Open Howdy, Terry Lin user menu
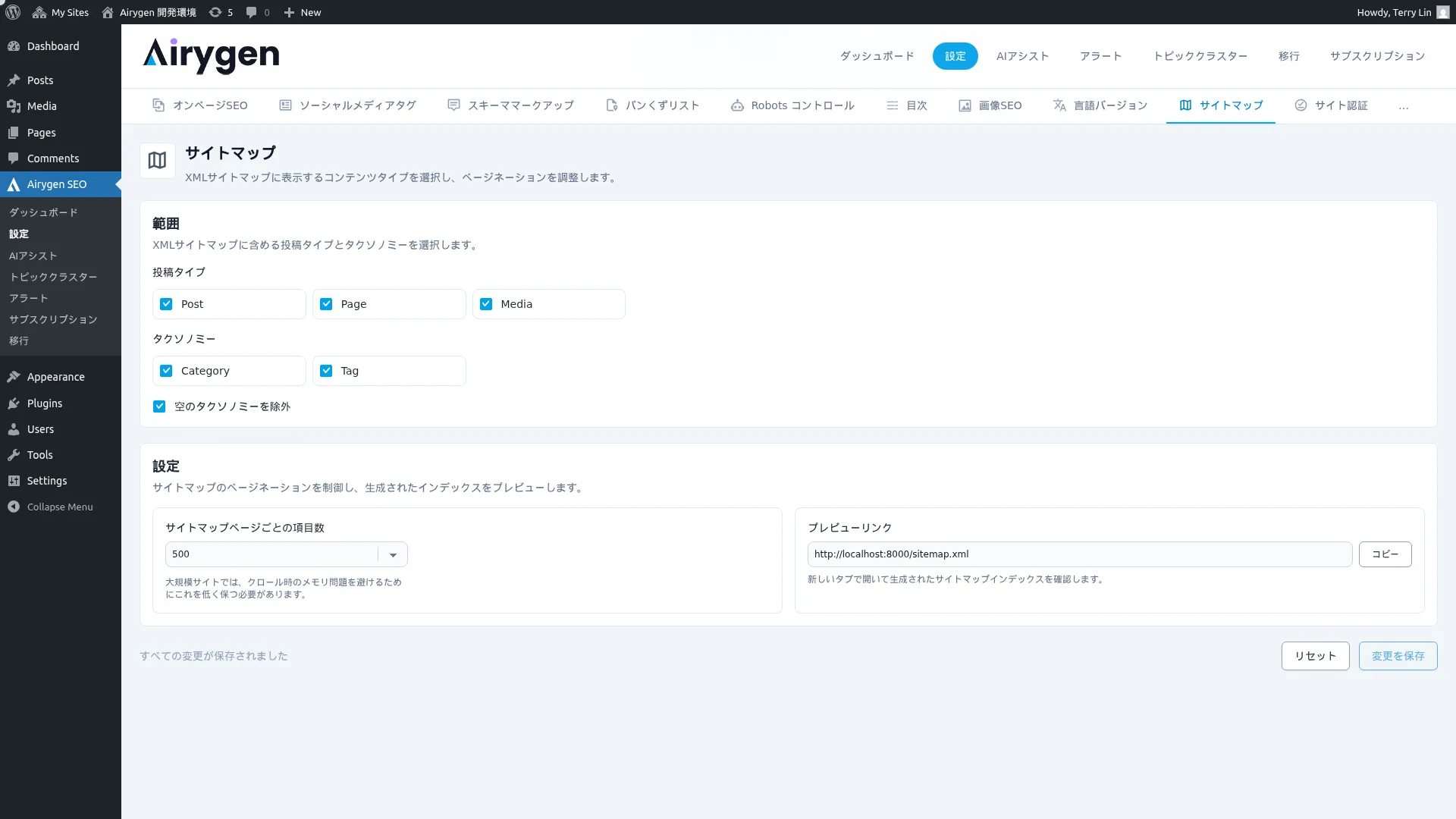Screen dimensions: 1456x819 pyautogui.click(x=1403, y=12)
